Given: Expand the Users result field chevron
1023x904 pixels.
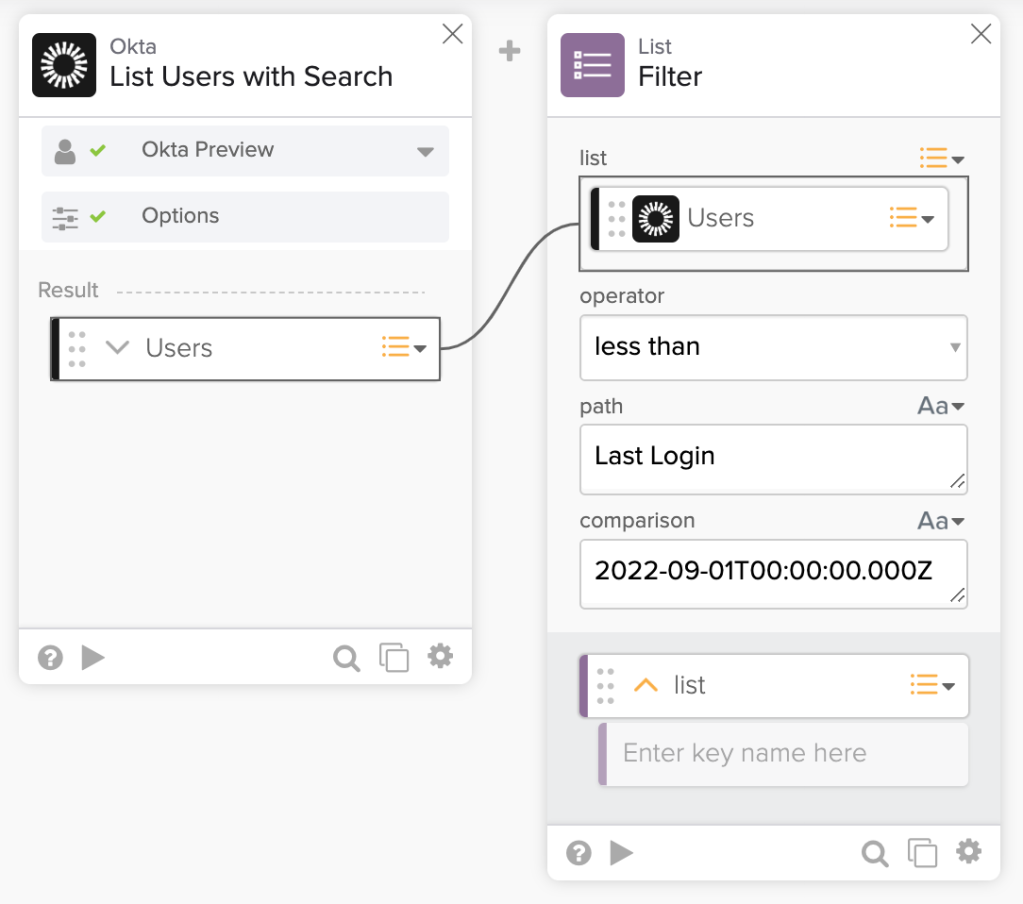Looking at the screenshot, I should 118,348.
